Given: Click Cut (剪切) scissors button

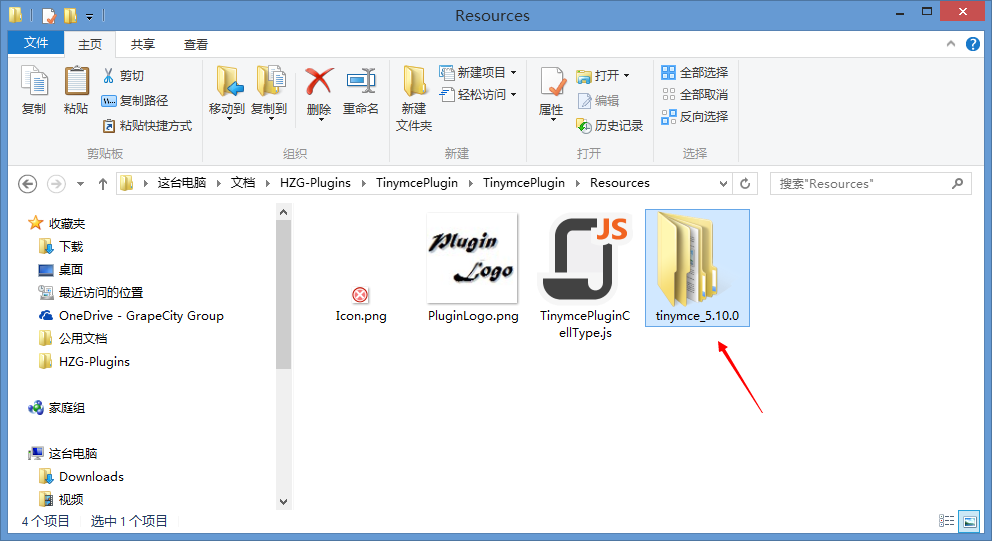Looking at the screenshot, I should 123,76.
